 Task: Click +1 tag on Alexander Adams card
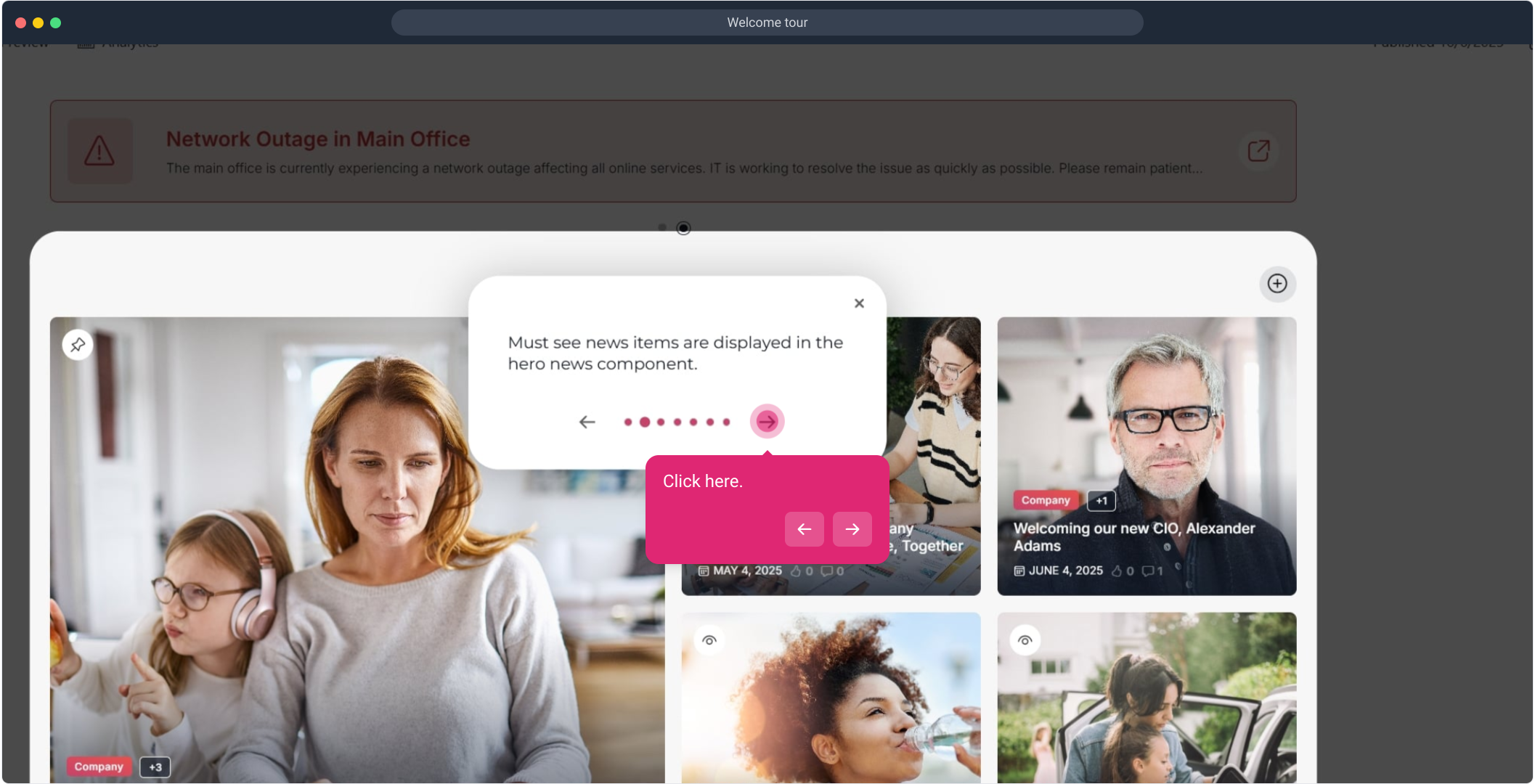tap(1101, 501)
